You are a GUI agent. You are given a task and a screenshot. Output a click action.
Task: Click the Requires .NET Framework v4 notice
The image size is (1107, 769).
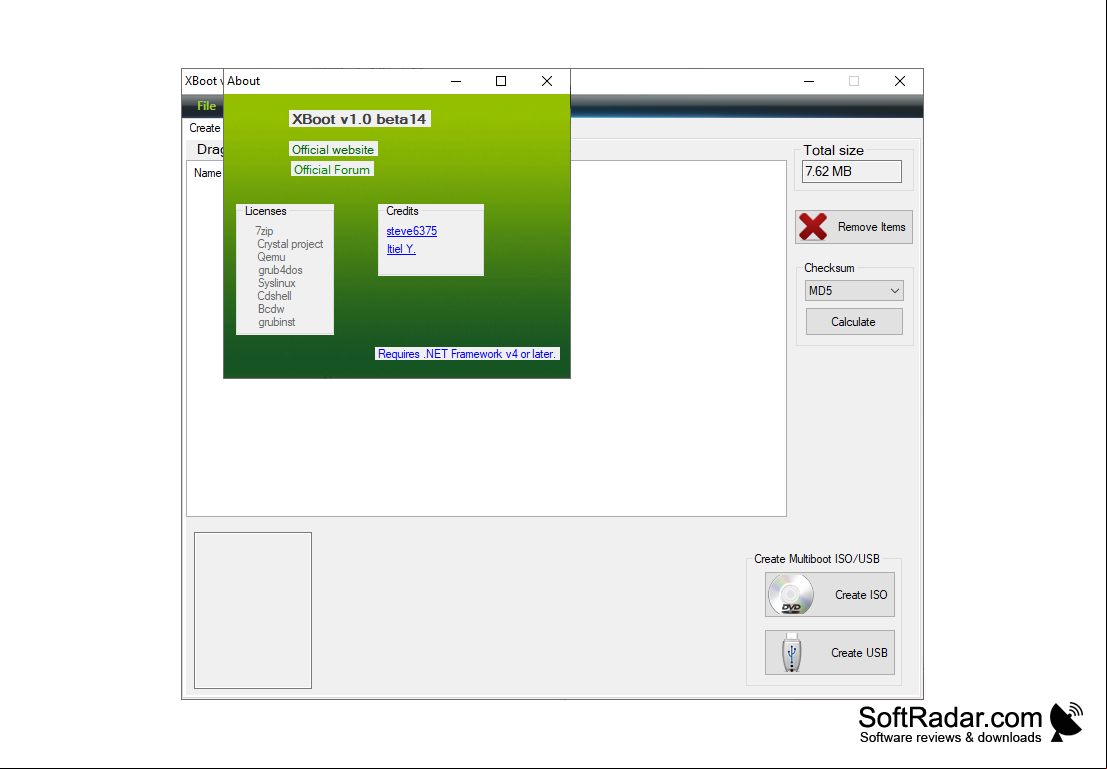(x=467, y=354)
